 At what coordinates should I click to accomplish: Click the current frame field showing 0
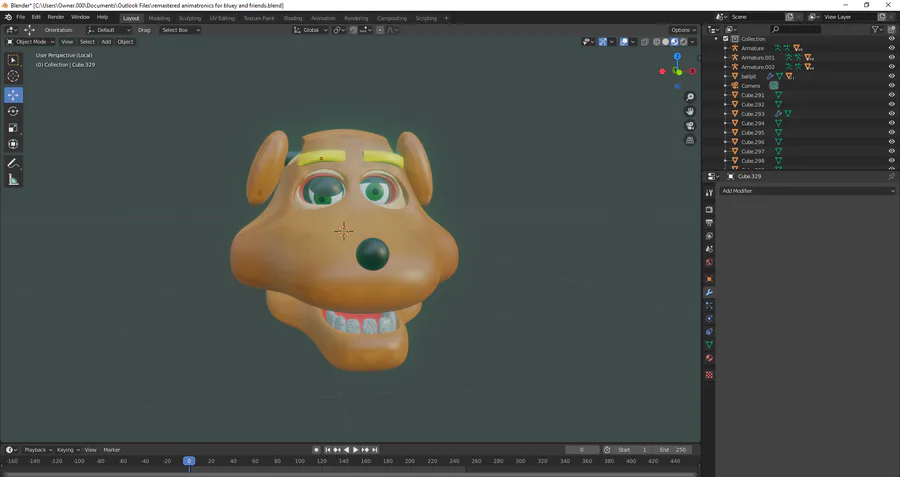tap(582, 450)
